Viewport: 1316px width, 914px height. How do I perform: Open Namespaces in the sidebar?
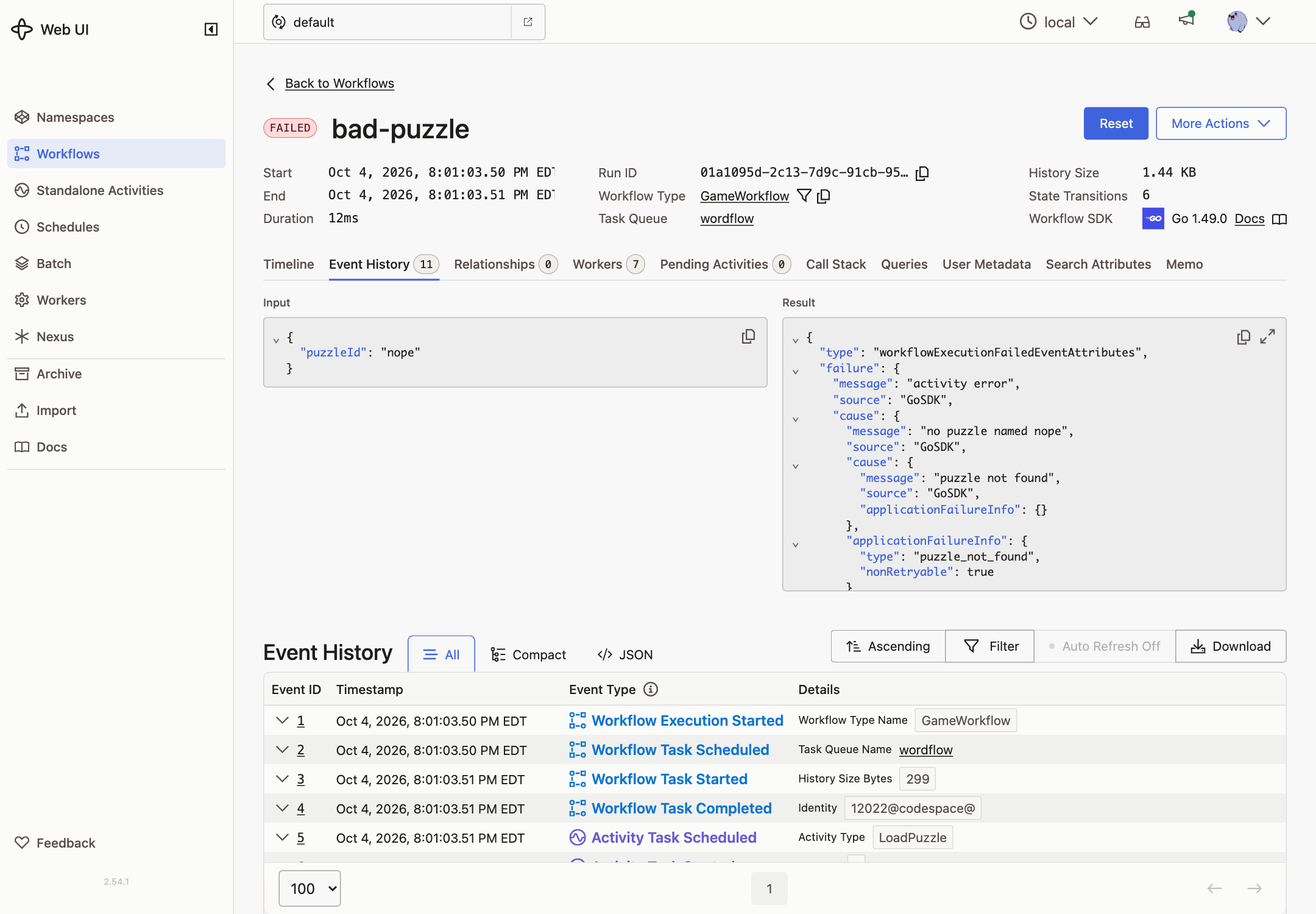pos(116,117)
